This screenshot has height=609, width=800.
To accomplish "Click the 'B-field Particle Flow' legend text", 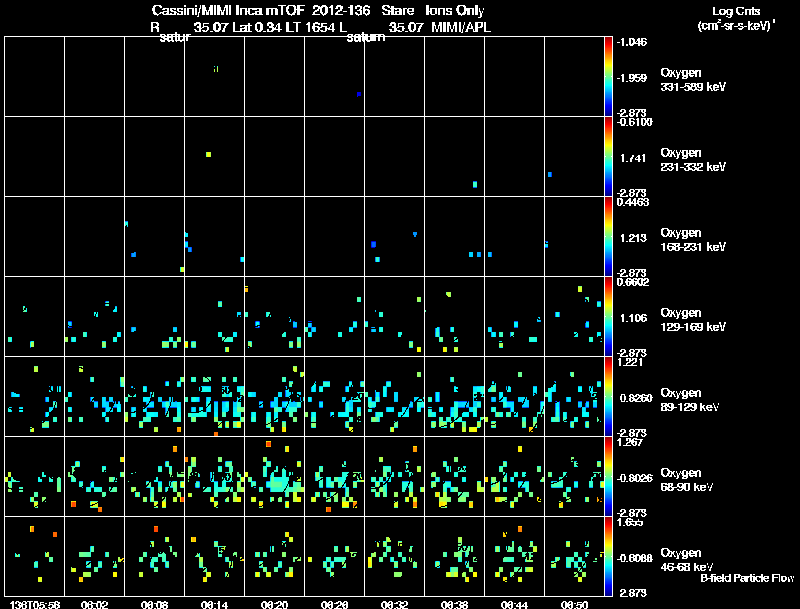I will (x=747, y=578).
